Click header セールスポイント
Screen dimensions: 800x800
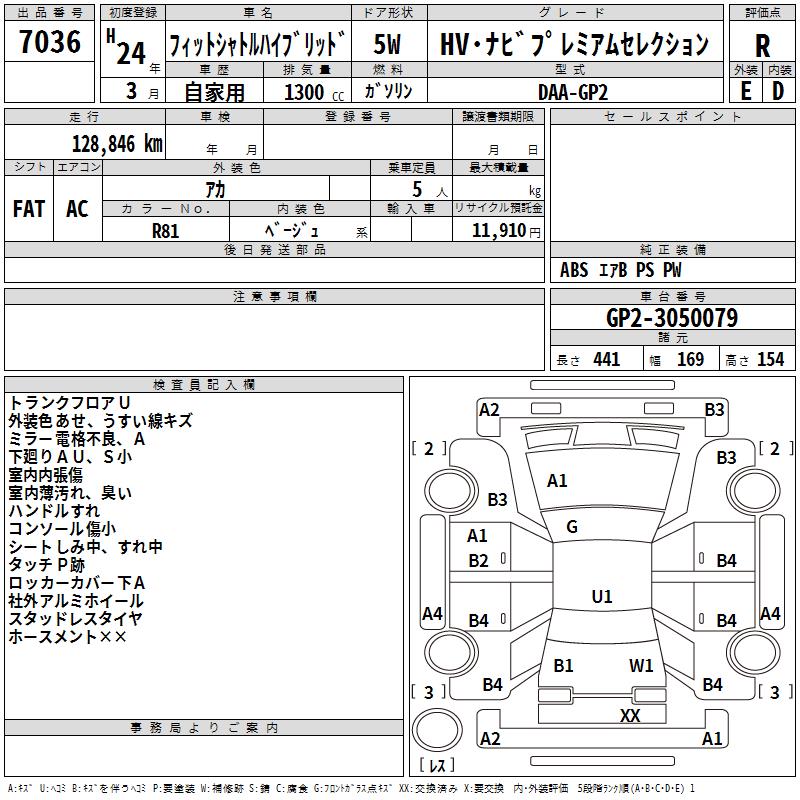click(672, 117)
